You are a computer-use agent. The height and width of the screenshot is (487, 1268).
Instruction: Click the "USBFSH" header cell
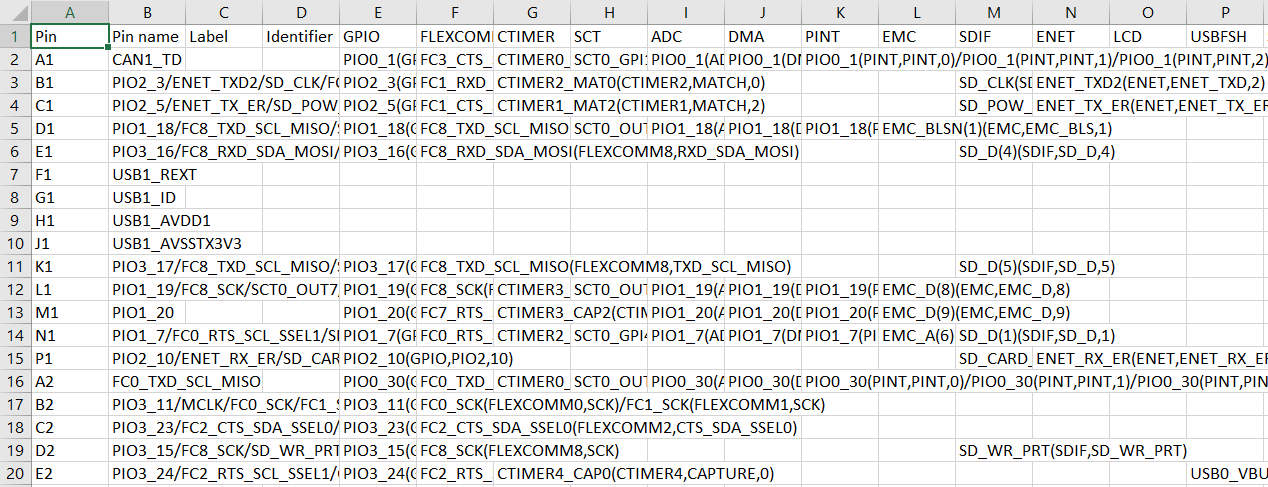pyautogui.click(x=1226, y=36)
